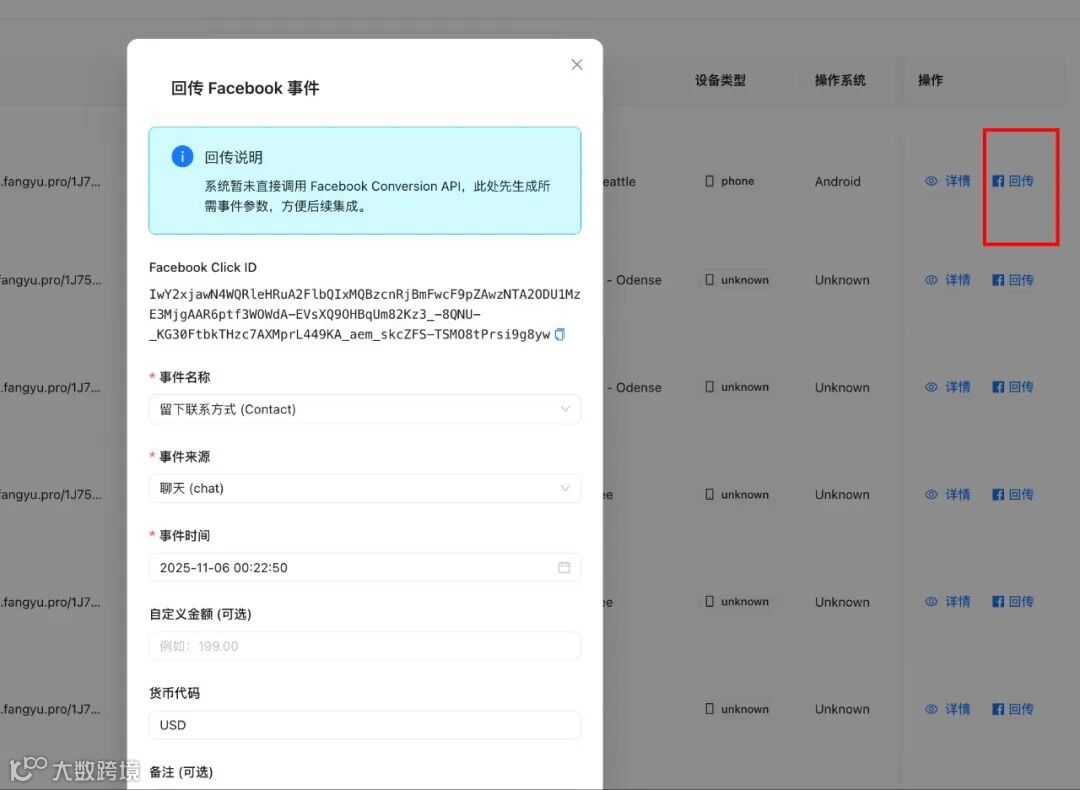
Task: Open the 事件来源 dropdown showing 聊天 (chat)
Action: coord(364,488)
